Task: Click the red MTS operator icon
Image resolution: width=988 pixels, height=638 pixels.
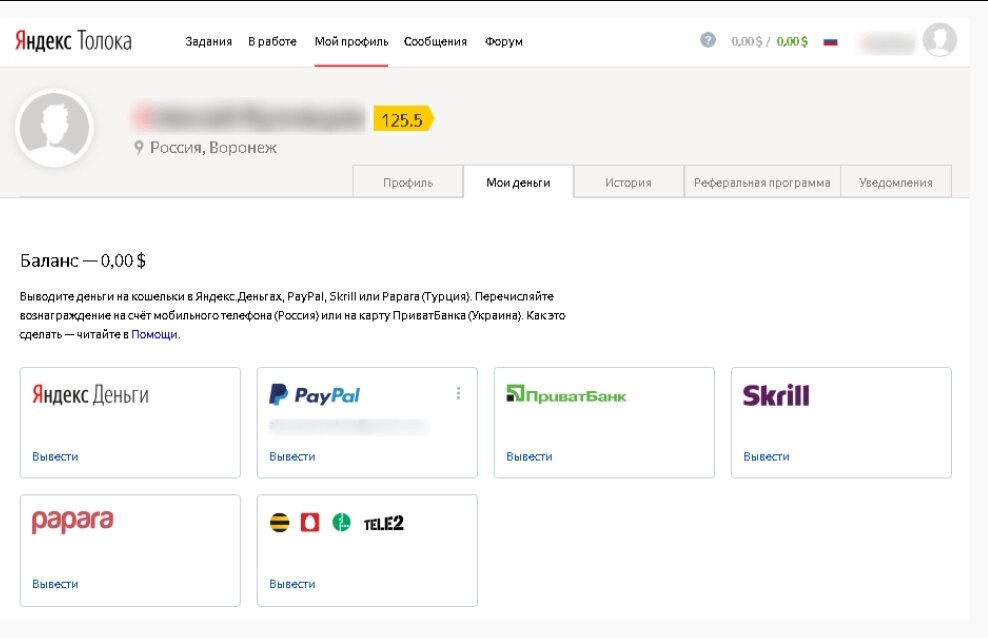Action: pos(310,523)
